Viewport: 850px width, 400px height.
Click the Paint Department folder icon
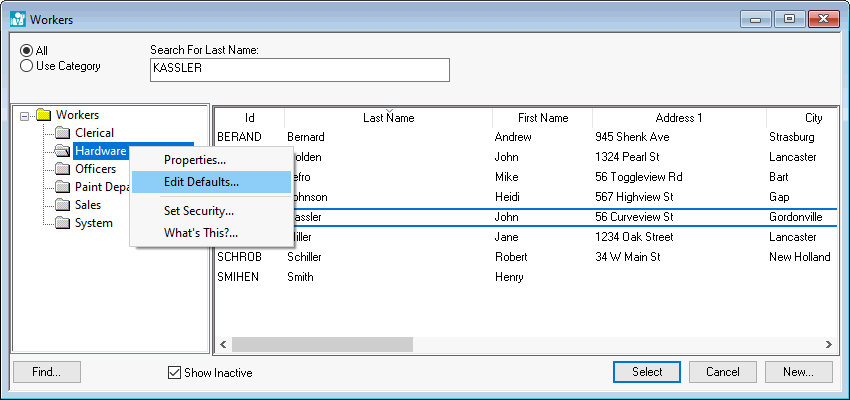point(62,187)
